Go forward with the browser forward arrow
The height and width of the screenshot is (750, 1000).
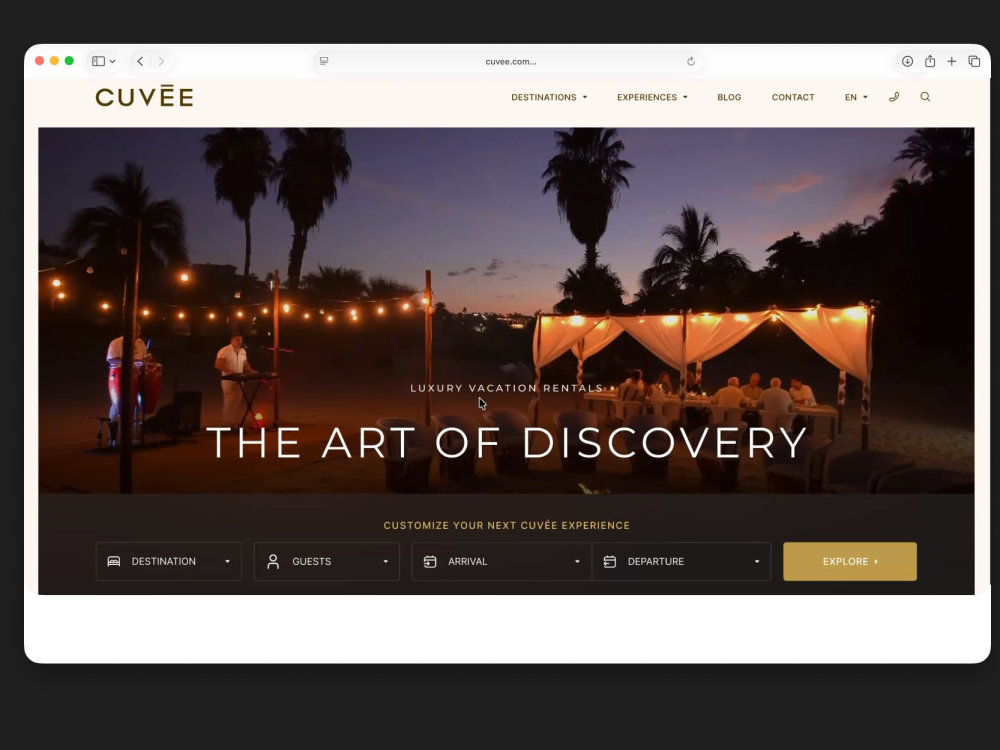pos(161,61)
